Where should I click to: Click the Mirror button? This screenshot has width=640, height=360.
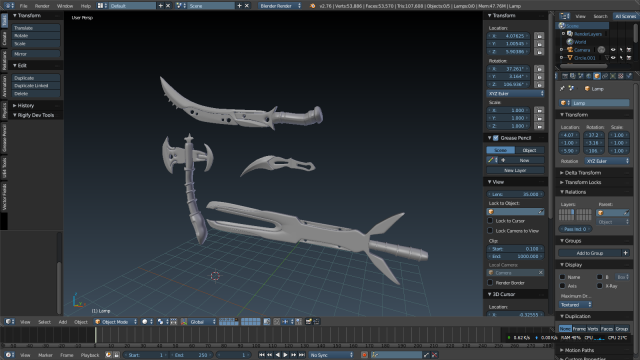click(x=36, y=54)
